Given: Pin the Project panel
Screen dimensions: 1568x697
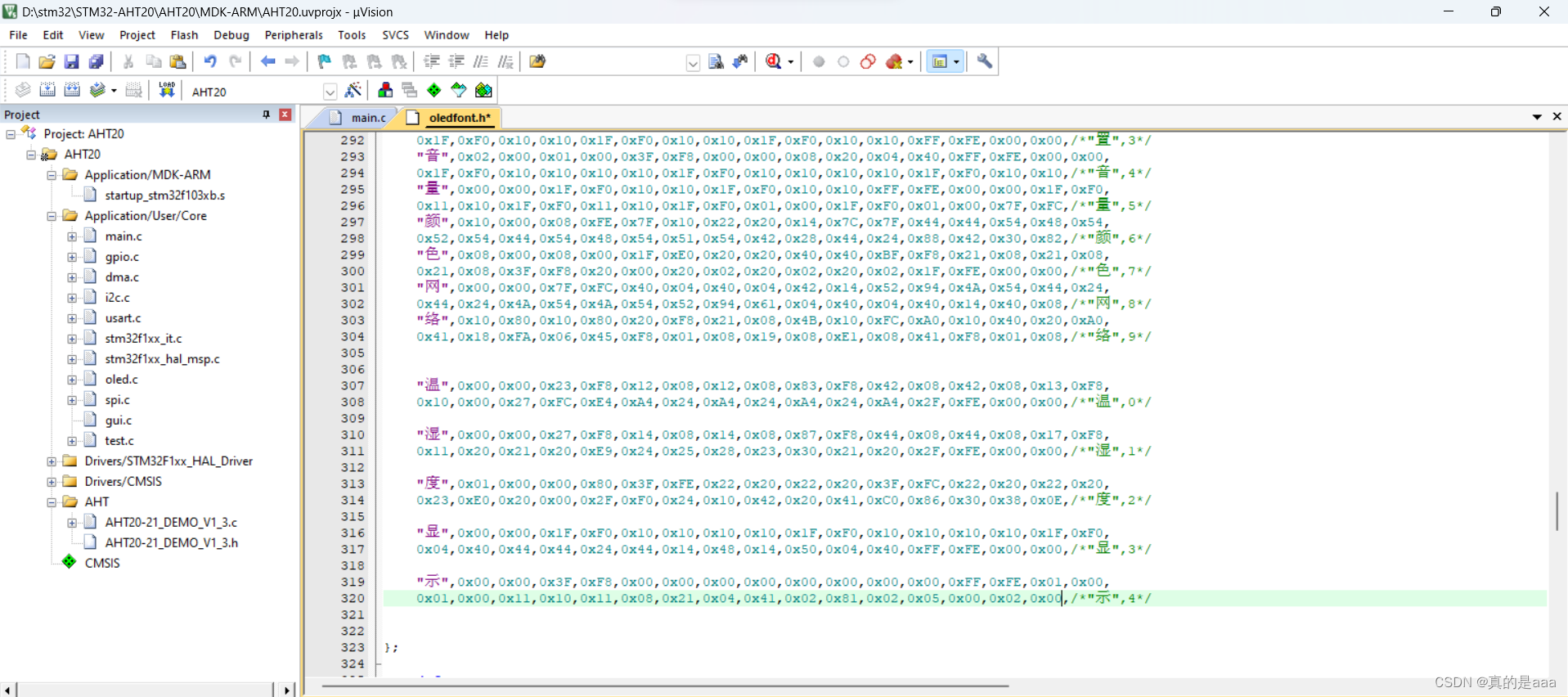Looking at the screenshot, I should [x=266, y=115].
